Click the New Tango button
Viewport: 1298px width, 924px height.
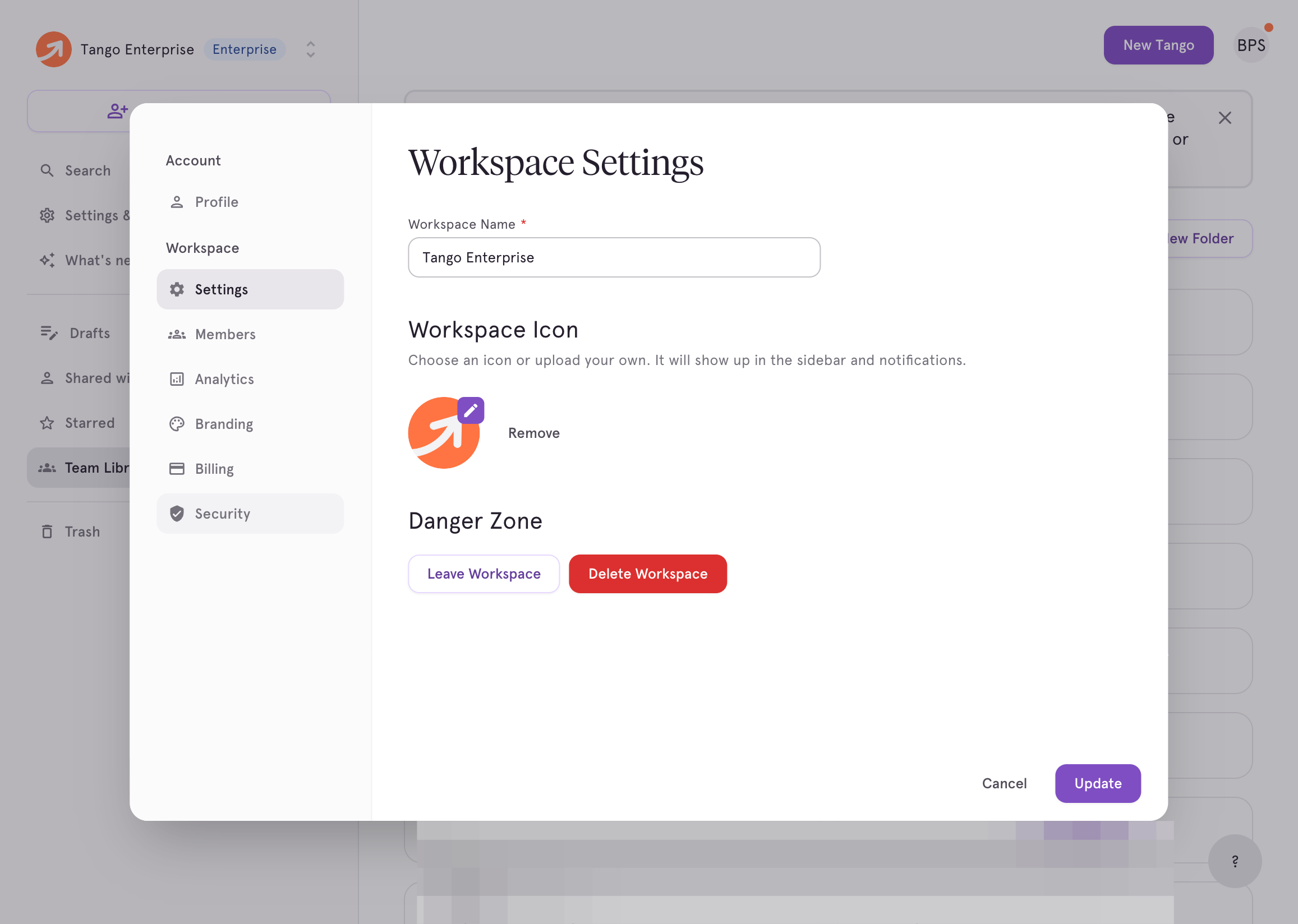point(1158,45)
